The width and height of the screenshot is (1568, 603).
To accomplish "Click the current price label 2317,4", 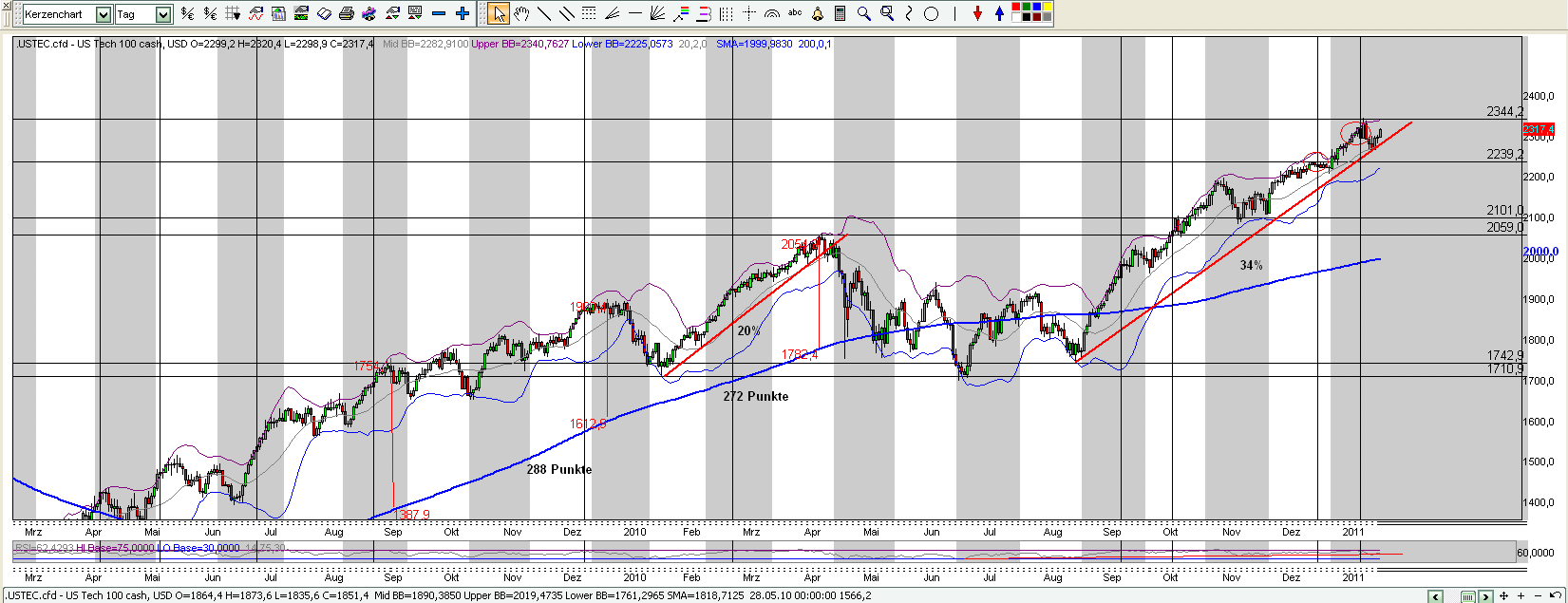I will point(1539,129).
